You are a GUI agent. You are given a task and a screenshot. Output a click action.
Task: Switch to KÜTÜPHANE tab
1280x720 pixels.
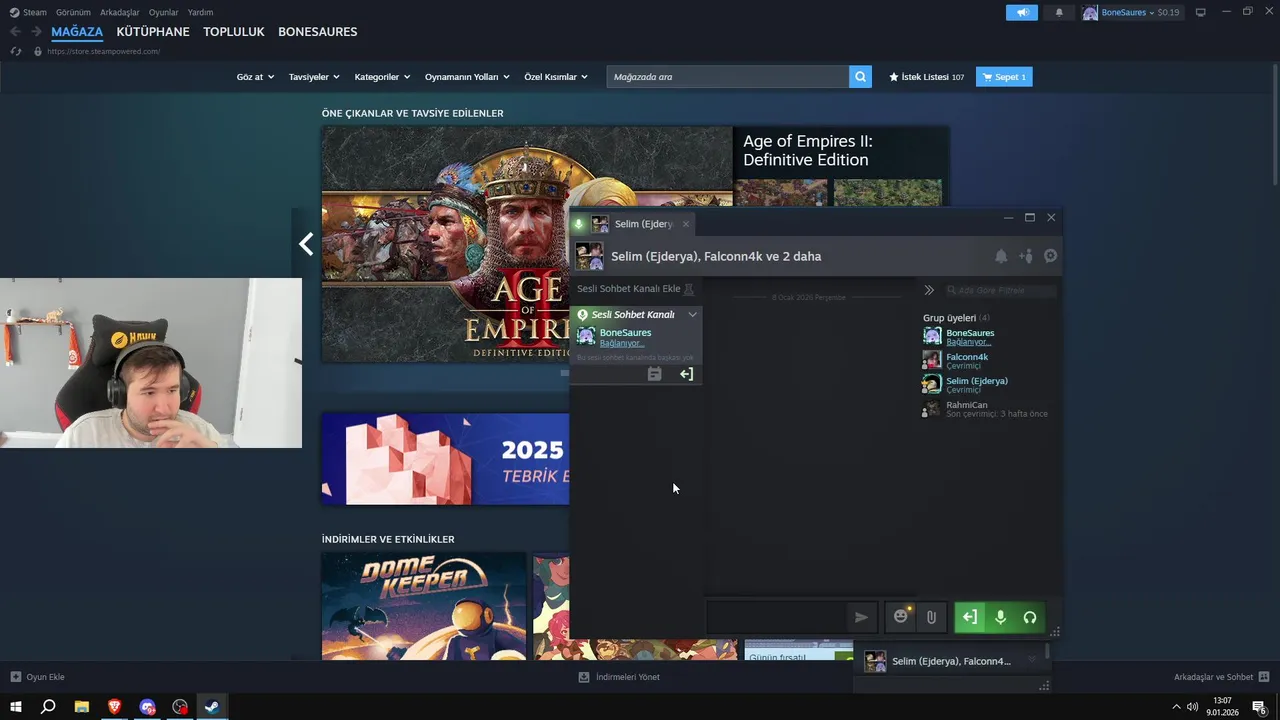[x=153, y=32]
